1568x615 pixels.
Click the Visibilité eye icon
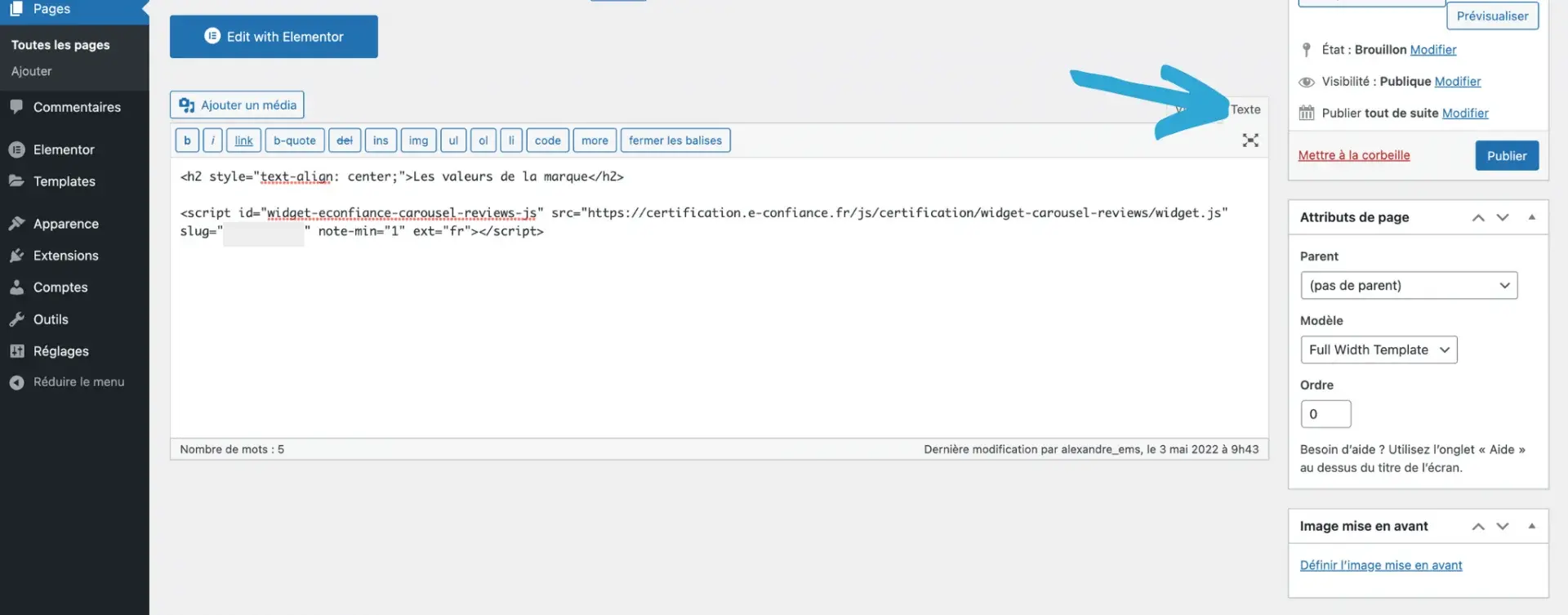[x=1307, y=82]
